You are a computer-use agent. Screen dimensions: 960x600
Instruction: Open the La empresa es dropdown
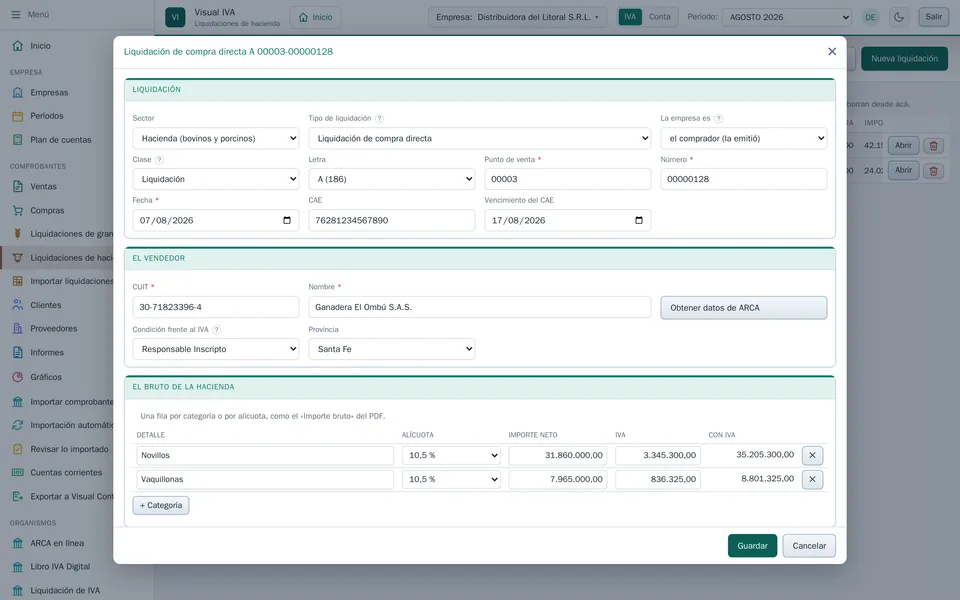[x=743, y=138]
